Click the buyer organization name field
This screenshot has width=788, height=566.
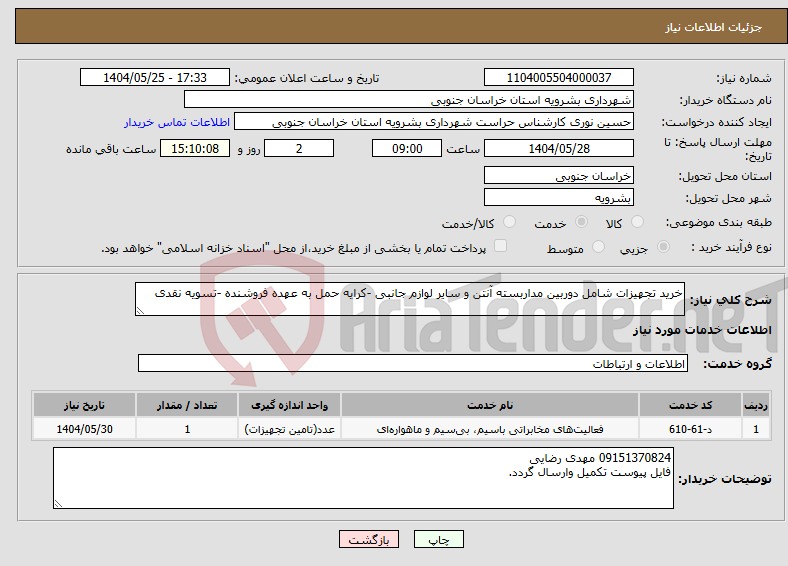coord(409,100)
